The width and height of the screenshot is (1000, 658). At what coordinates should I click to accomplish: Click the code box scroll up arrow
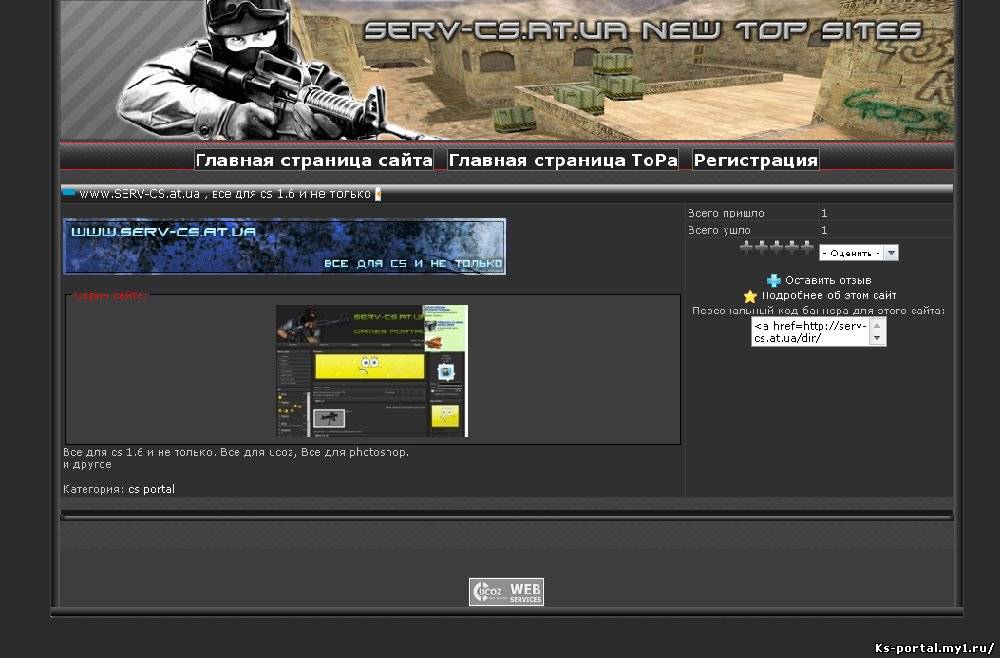coord(877,325)
